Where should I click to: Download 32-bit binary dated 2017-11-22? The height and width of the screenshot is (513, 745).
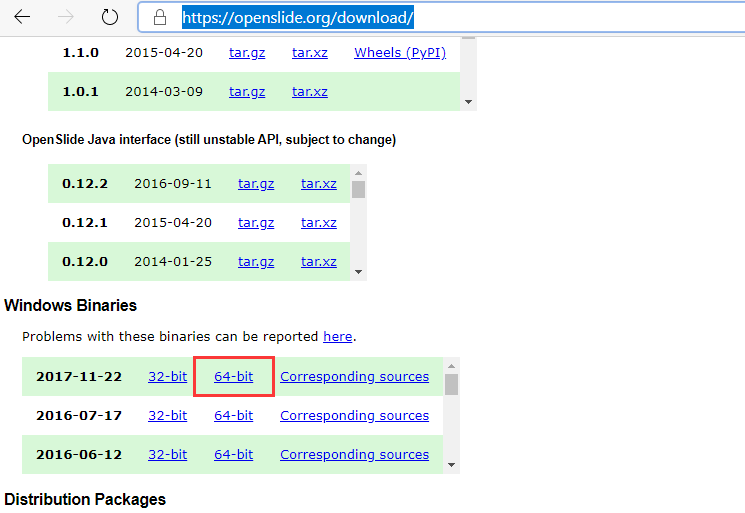coord(168,376)
